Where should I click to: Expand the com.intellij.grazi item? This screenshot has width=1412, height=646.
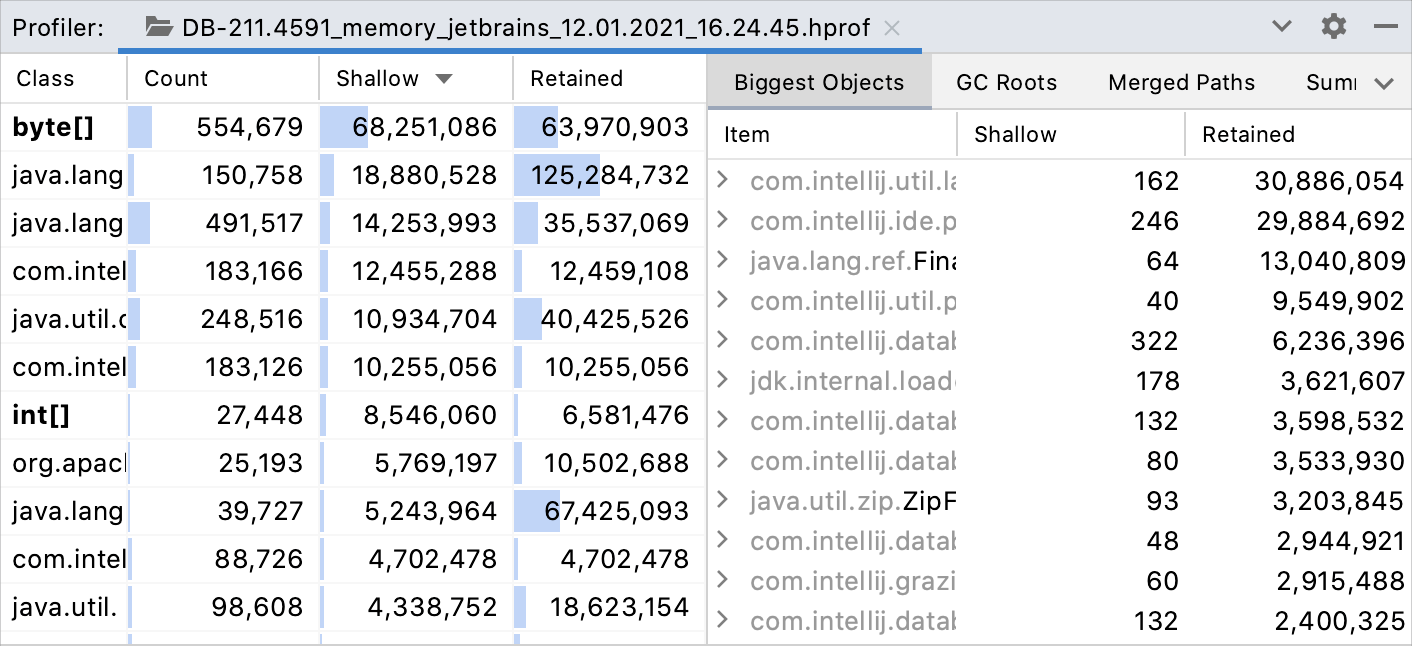tap(725, 581)
